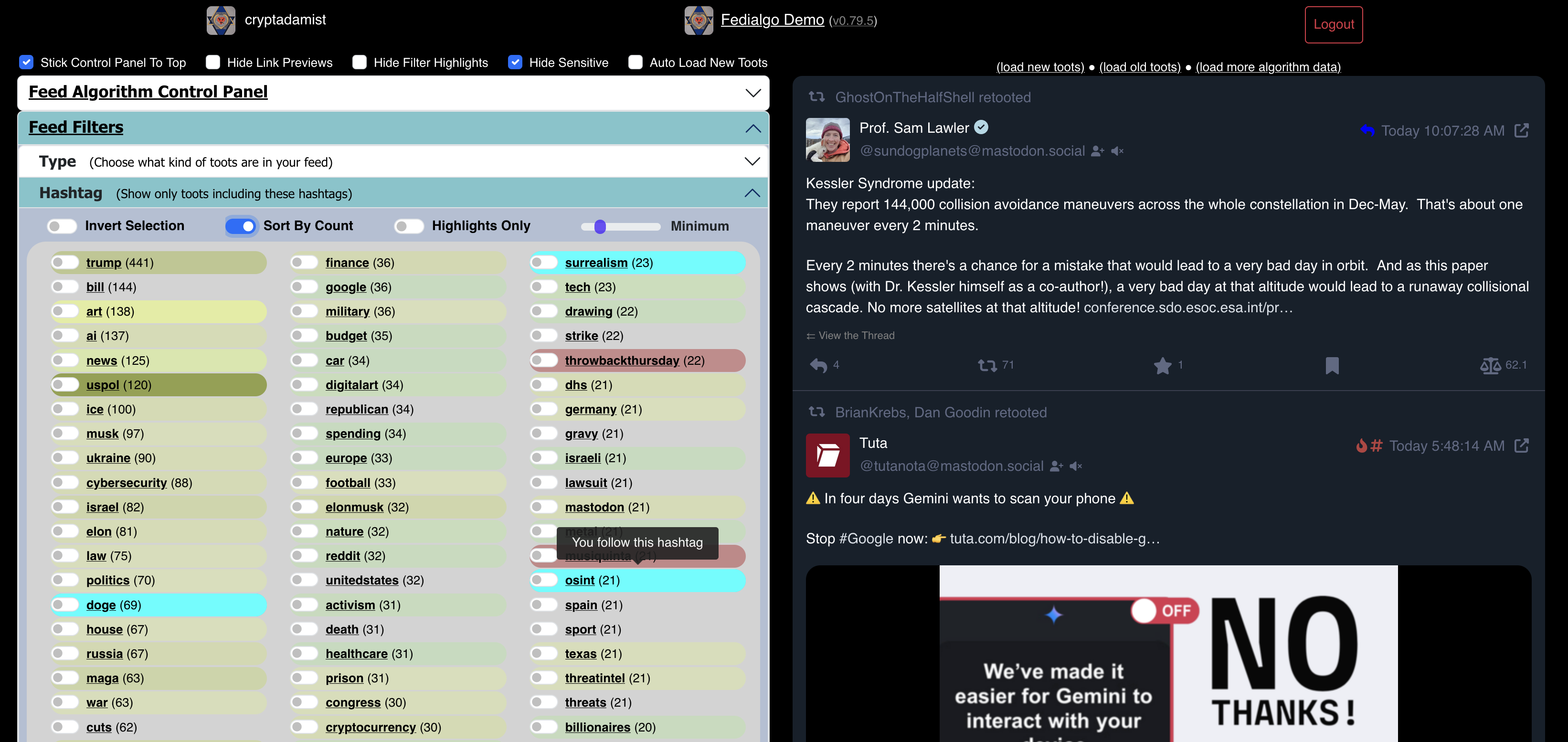
Task: Retoot the Kessler Syndrome post
Action: point(987,365)
